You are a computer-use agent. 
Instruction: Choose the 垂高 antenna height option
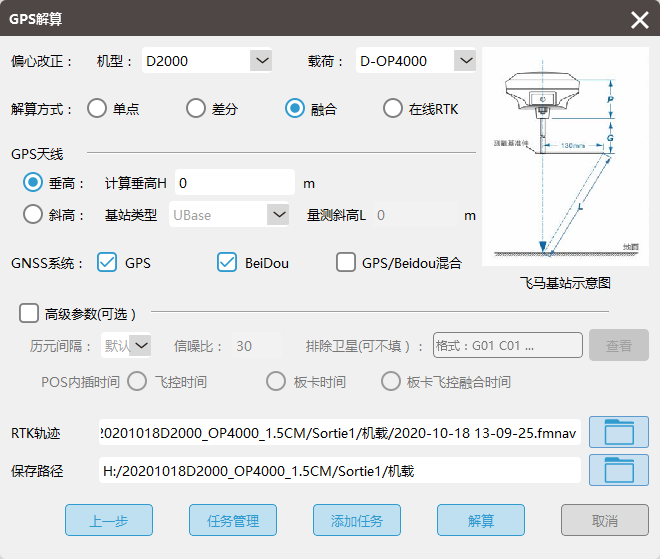(x=33, y=183)
